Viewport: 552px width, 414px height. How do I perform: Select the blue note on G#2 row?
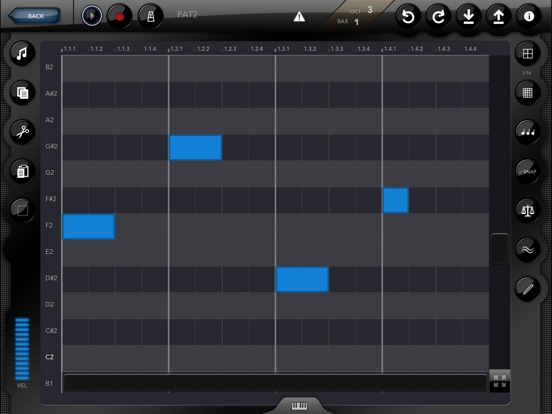point(196,148)
